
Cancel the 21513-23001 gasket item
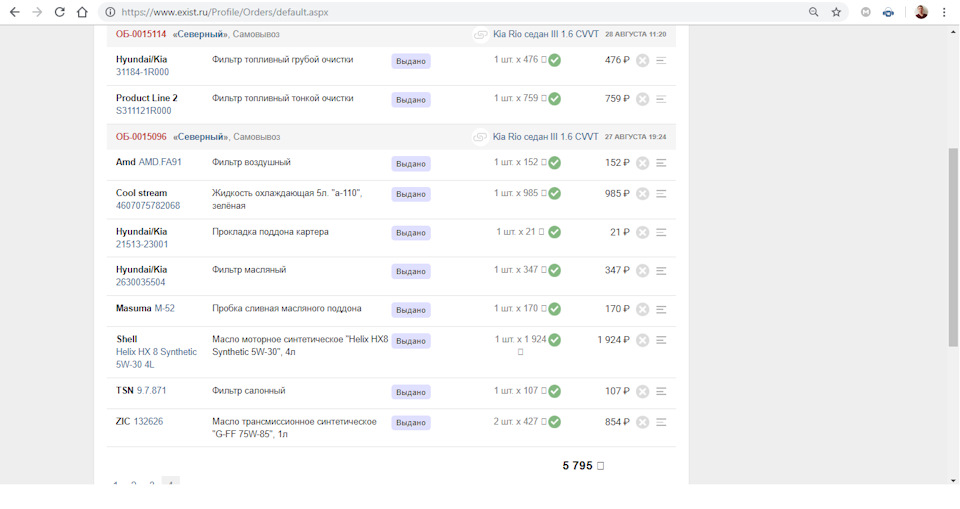coord(642,232)
